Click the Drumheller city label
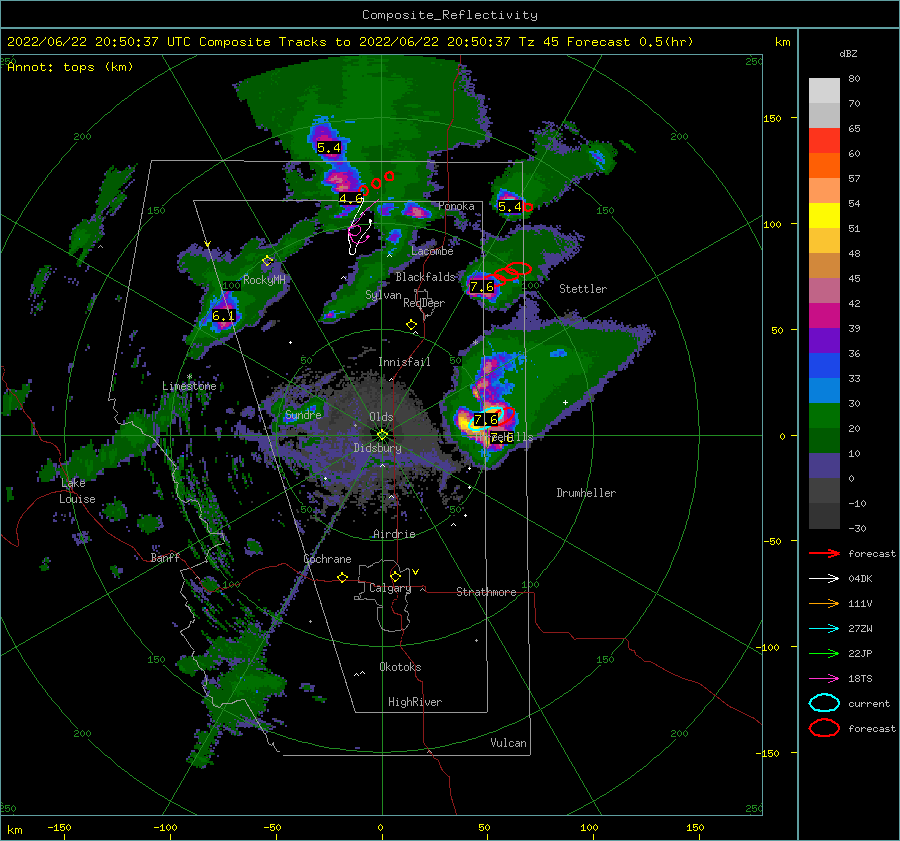900x841 pixels. tap(586, 493)
